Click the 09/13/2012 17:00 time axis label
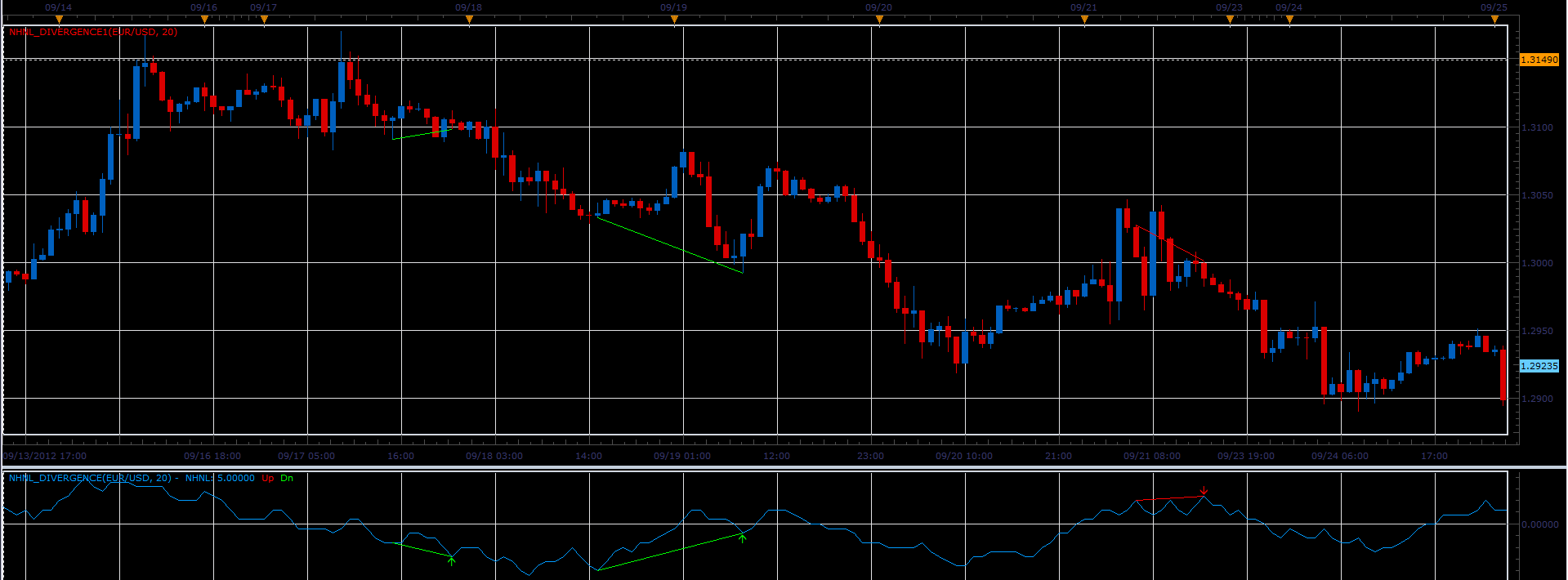1568x580 pixels. point(45,456)
